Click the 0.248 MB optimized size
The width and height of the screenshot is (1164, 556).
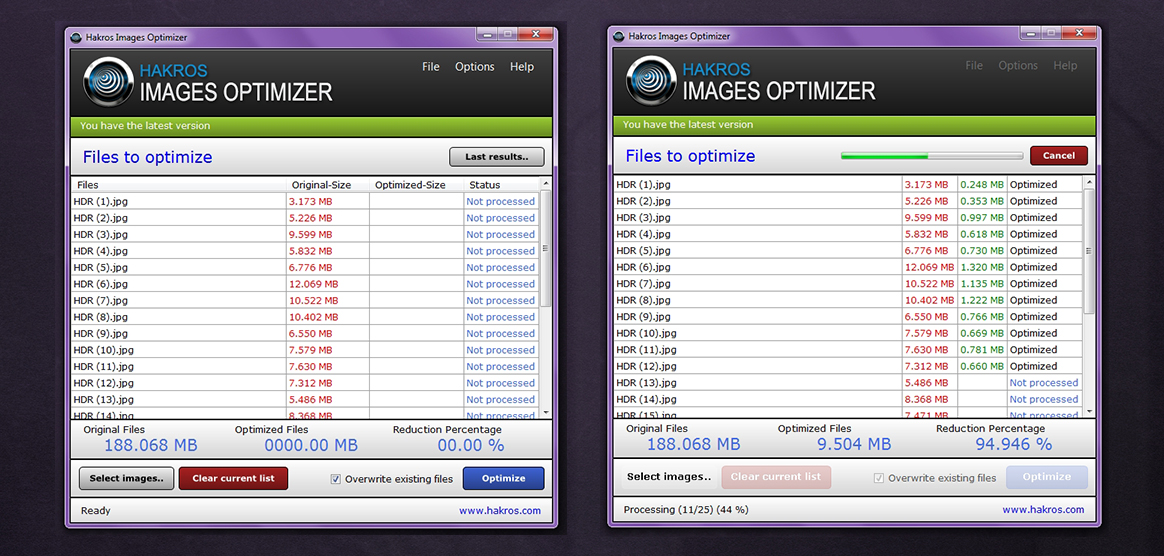click(x=982, y=185)
